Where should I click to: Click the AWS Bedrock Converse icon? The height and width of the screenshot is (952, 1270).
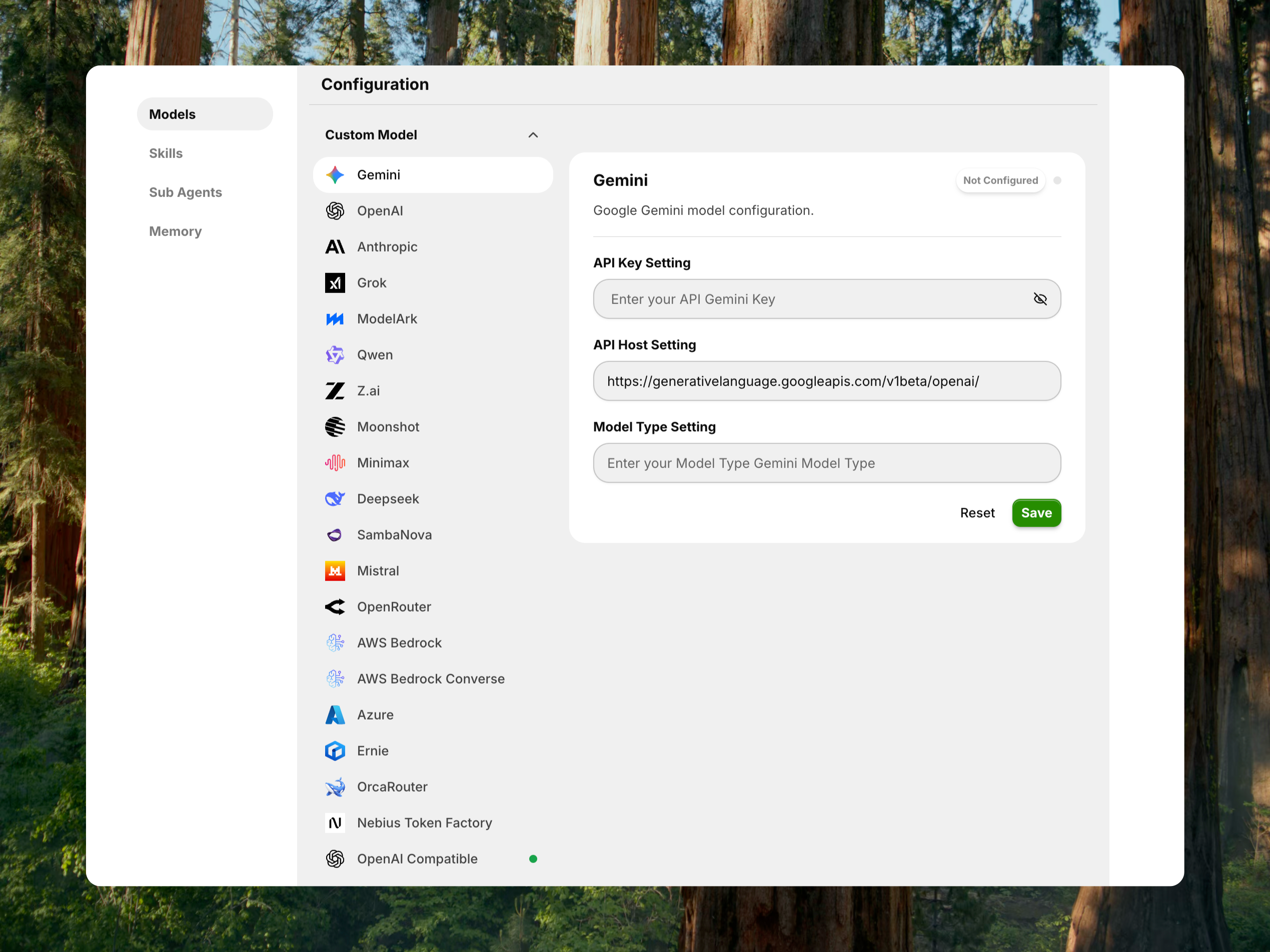click(x=335, y=679)
